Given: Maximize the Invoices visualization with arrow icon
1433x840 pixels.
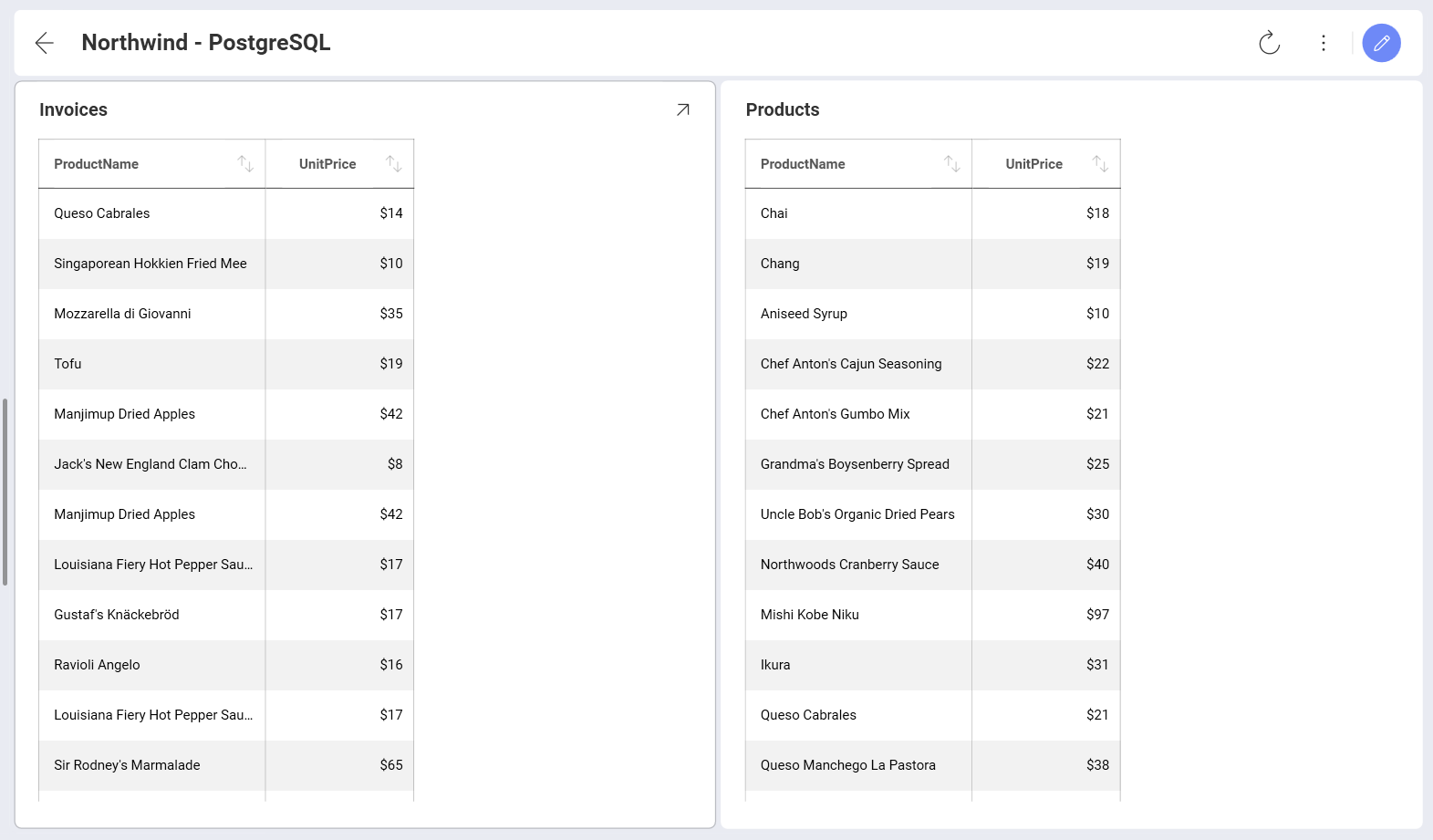Looking at the screenshot, I should pyautogui.click(x=682, y=109).
